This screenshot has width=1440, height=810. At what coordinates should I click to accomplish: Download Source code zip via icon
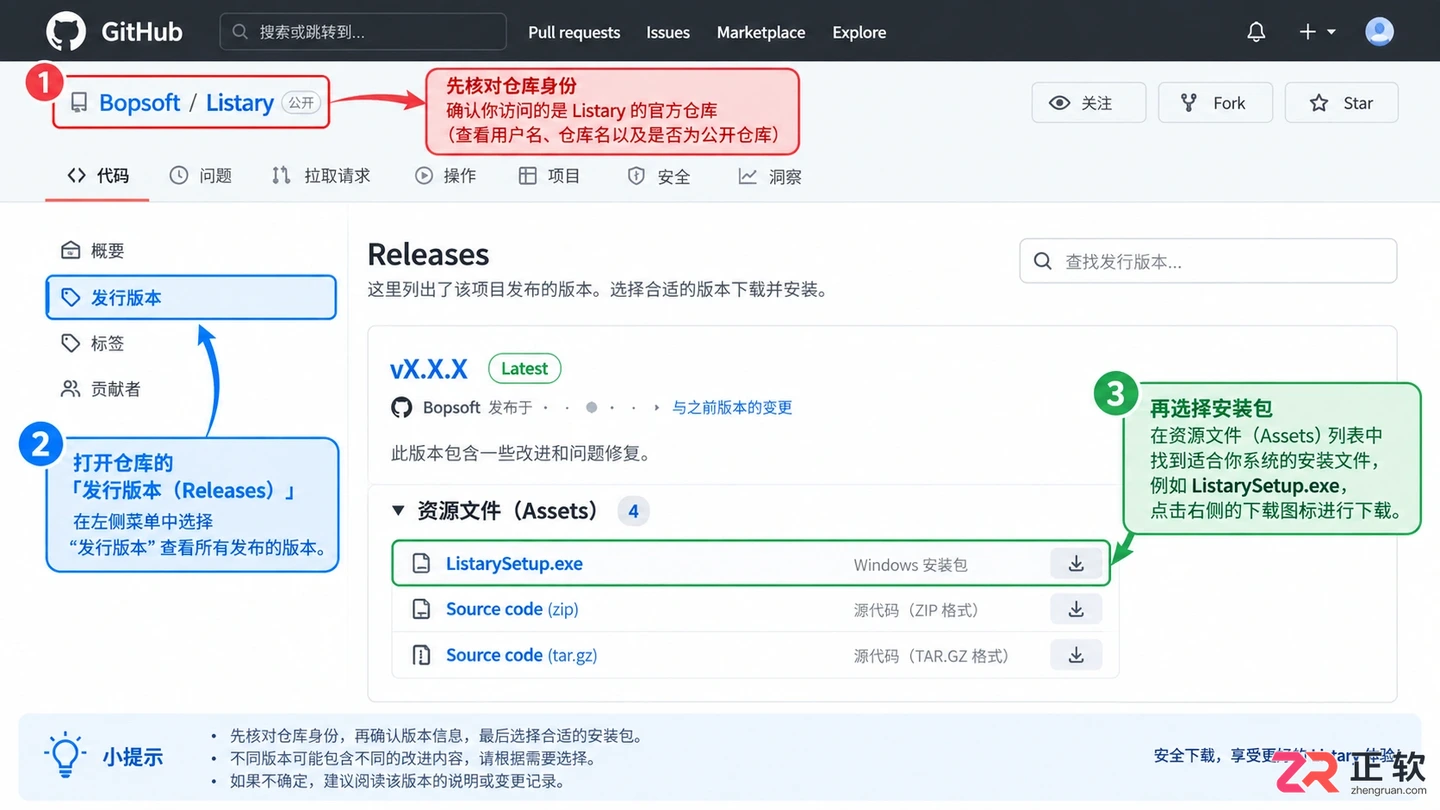1076,609
